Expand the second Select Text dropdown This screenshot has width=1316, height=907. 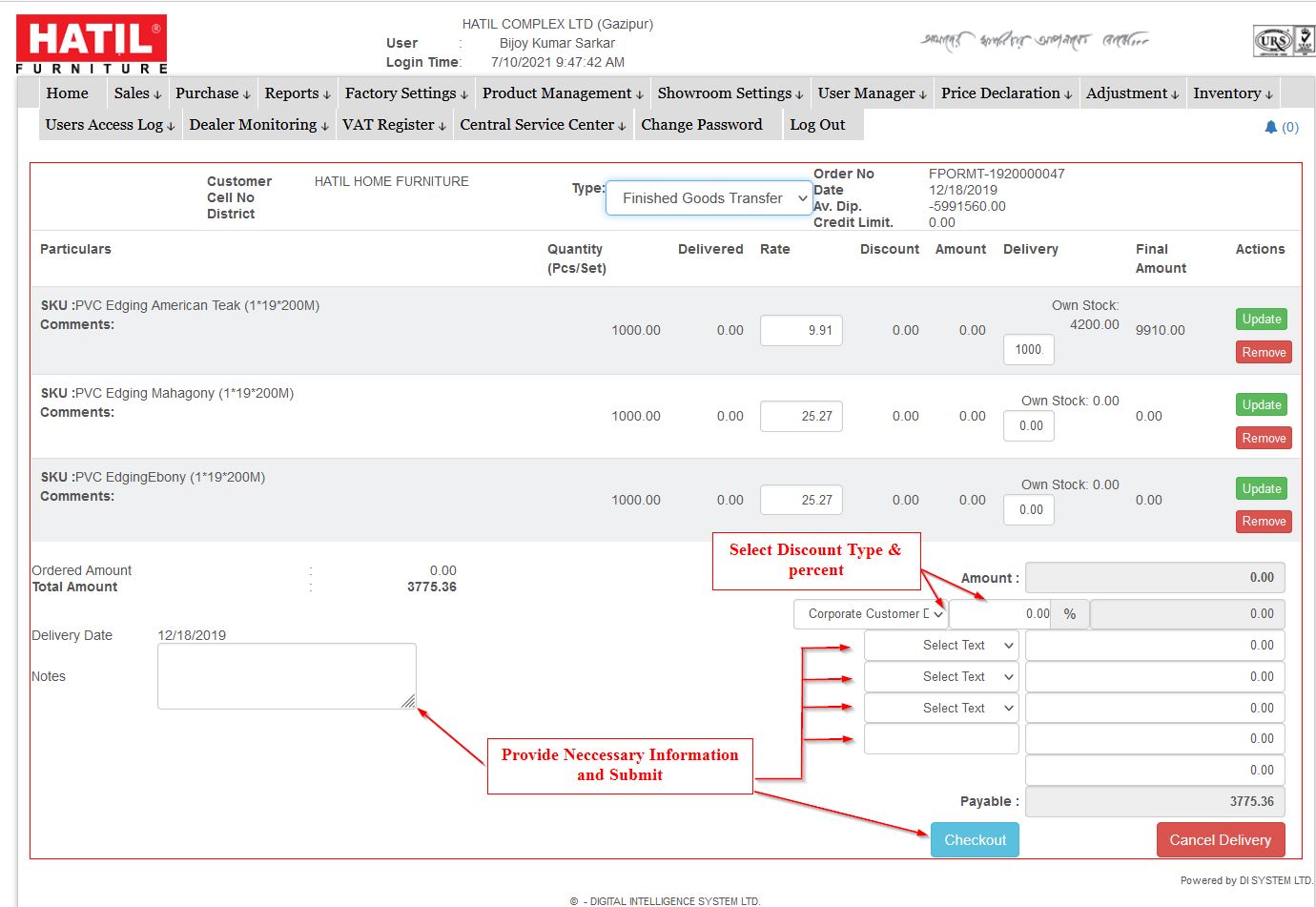[941, 677]
